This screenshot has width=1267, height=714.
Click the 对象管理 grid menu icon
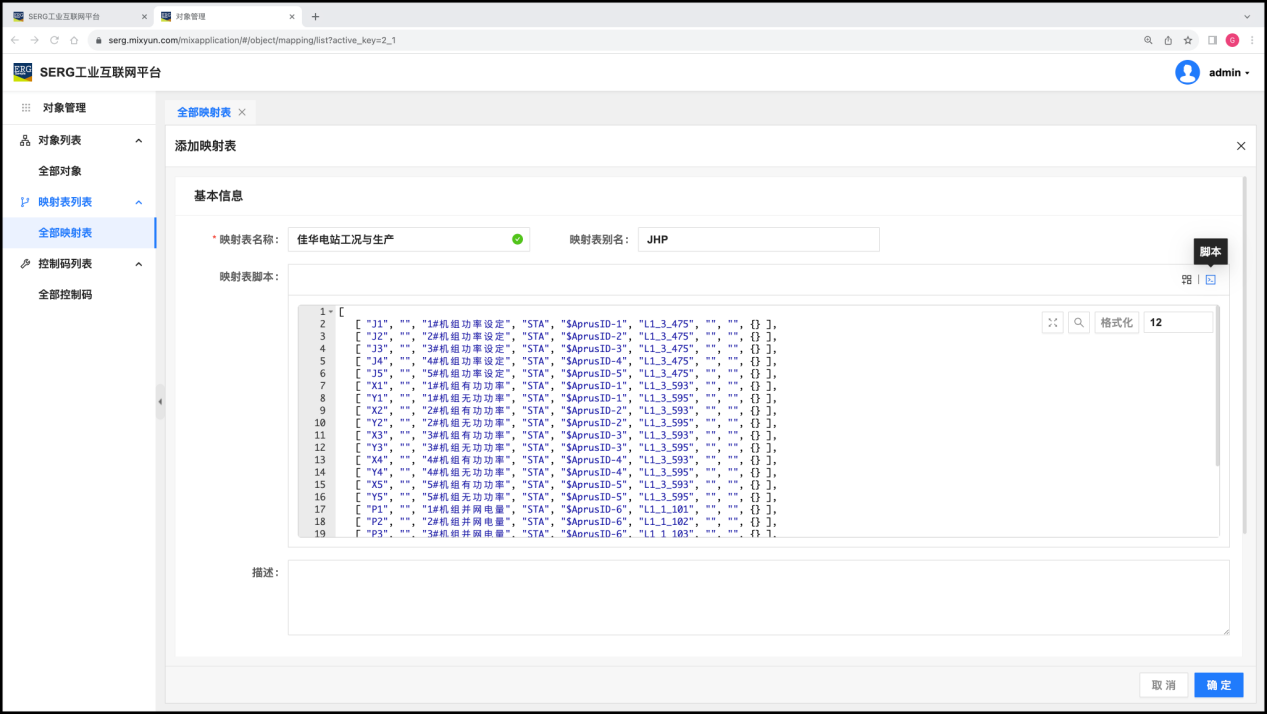click(x=26, y=108)
